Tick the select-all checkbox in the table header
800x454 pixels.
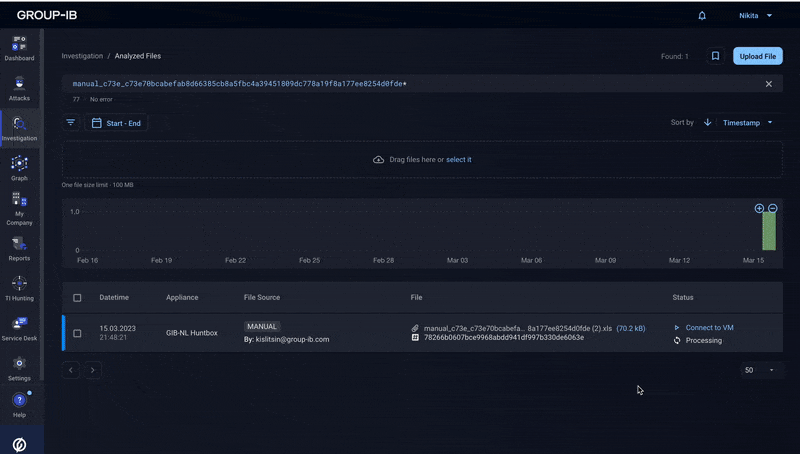77,297
